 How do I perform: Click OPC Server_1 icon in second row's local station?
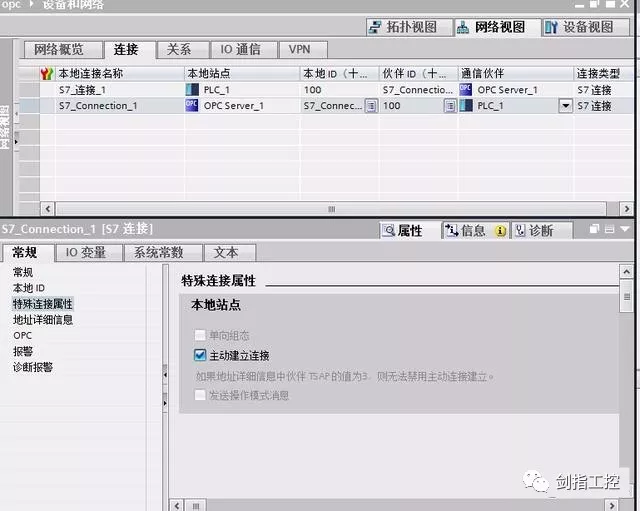pos(193,106)
